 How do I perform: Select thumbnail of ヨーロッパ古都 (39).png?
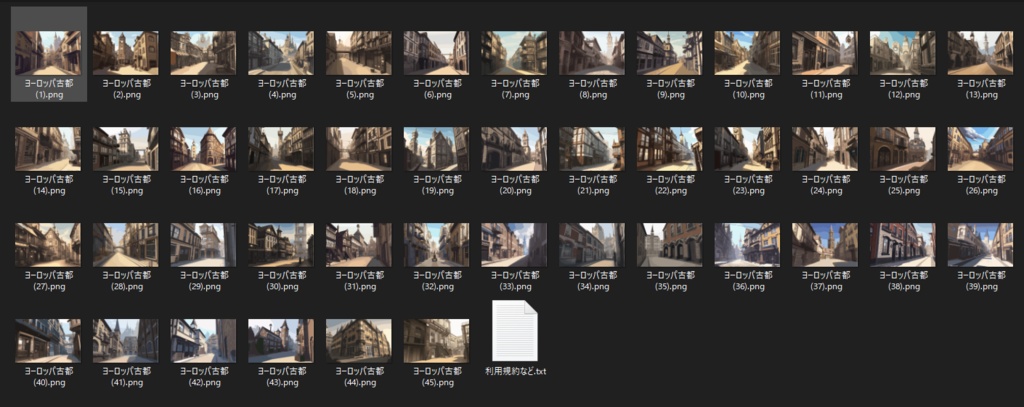coord(980,245)
